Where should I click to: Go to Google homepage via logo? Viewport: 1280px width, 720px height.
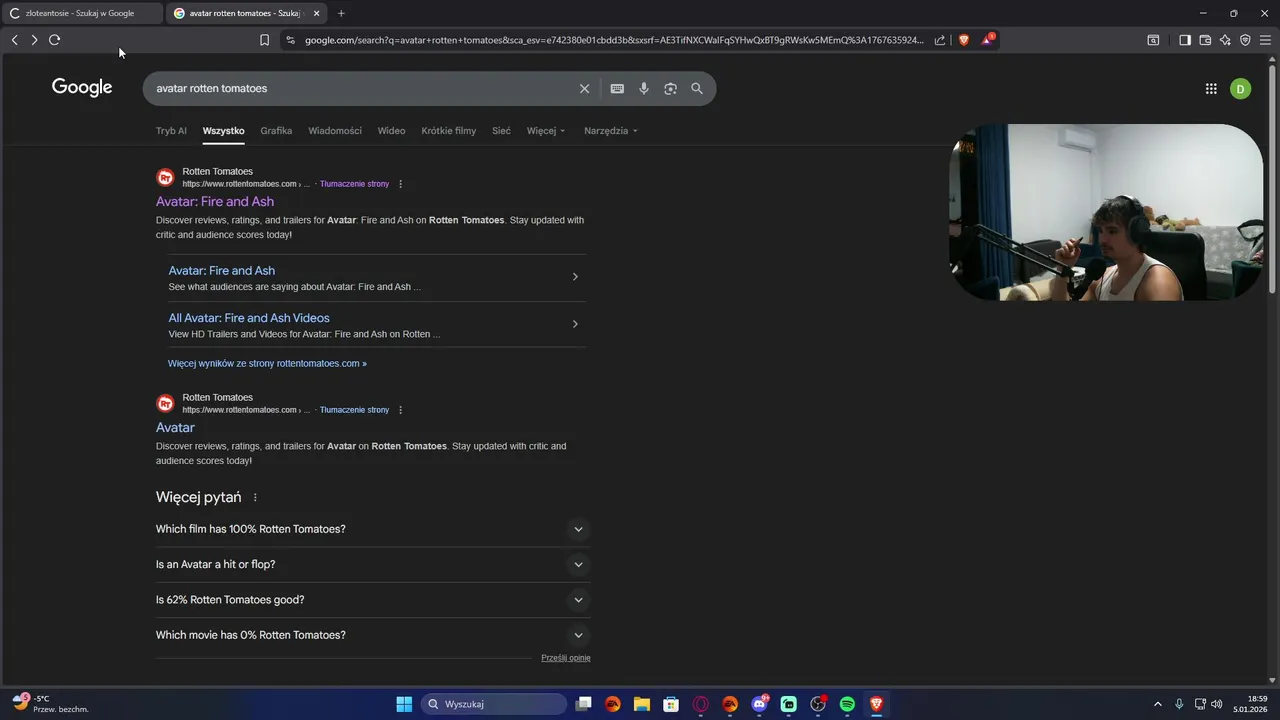(82, 88)
